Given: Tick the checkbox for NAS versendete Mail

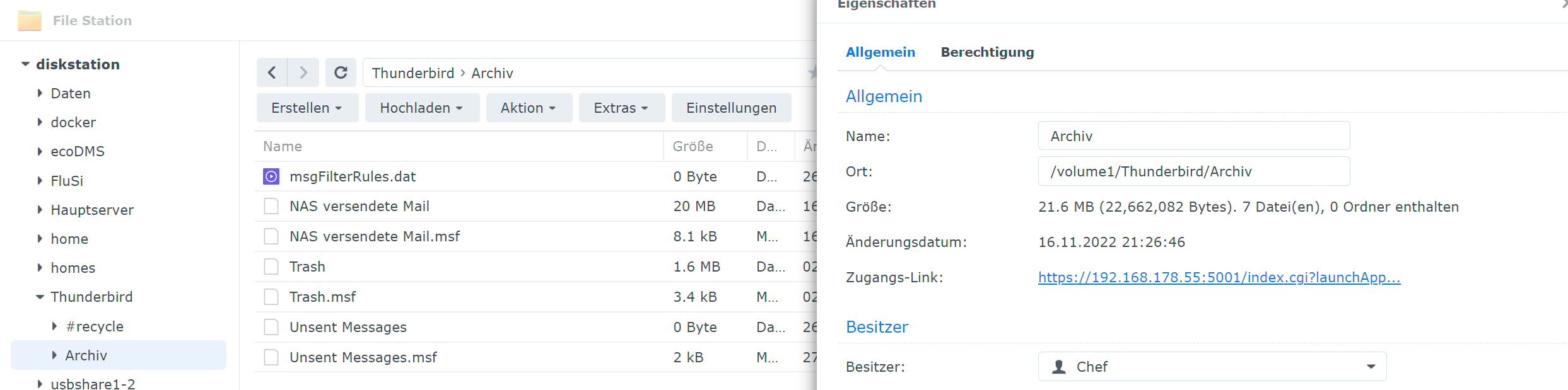Looking at the screenshot, I should pos(271,207).
